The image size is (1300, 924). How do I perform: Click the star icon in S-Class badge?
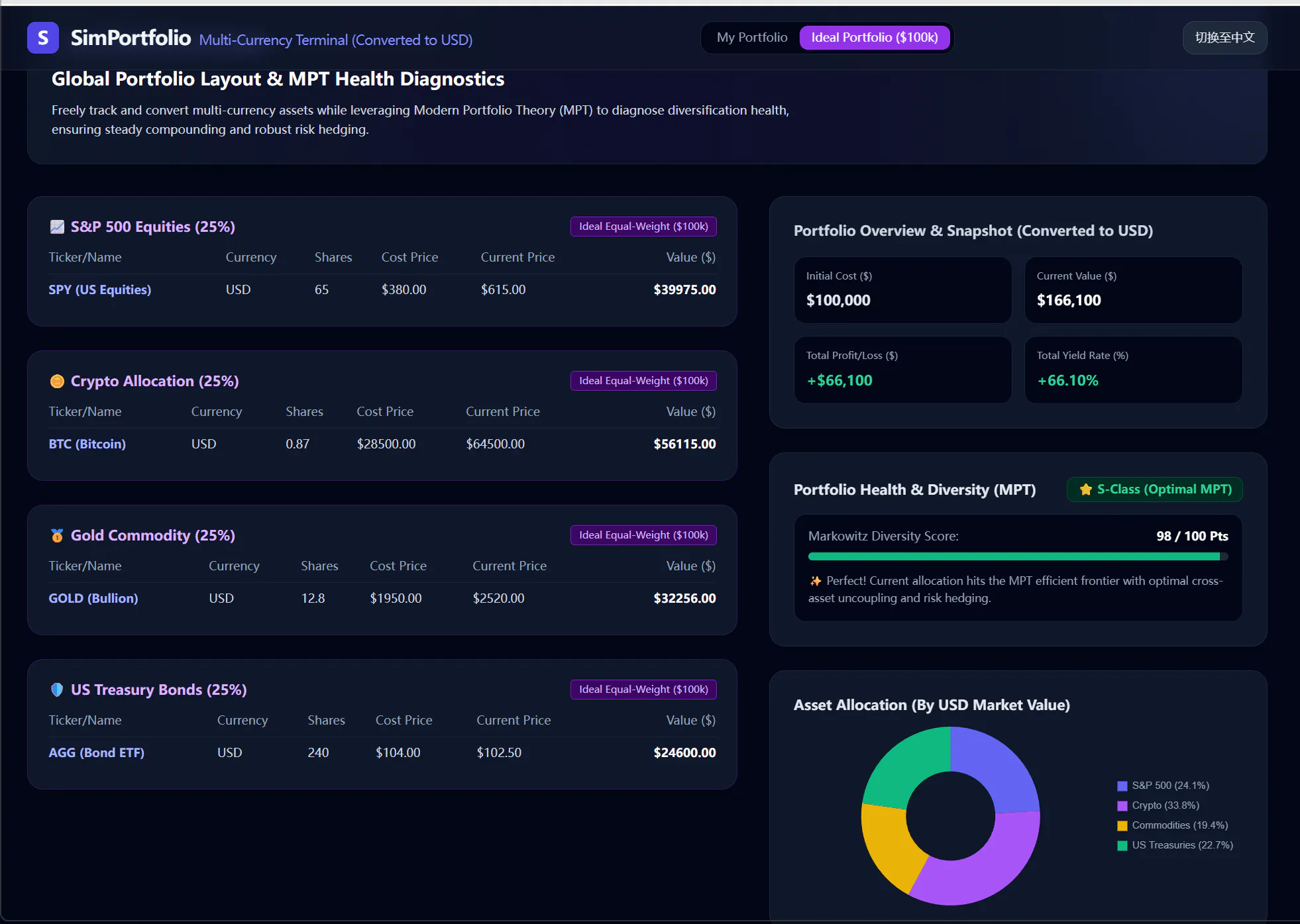pyautogui.click(x=1085, y=489)
